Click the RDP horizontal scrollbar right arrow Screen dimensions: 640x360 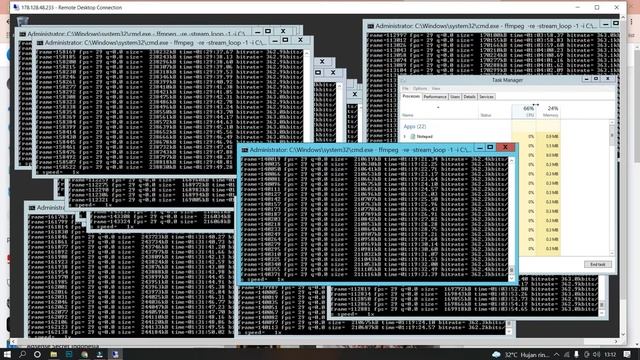(616, 341)
